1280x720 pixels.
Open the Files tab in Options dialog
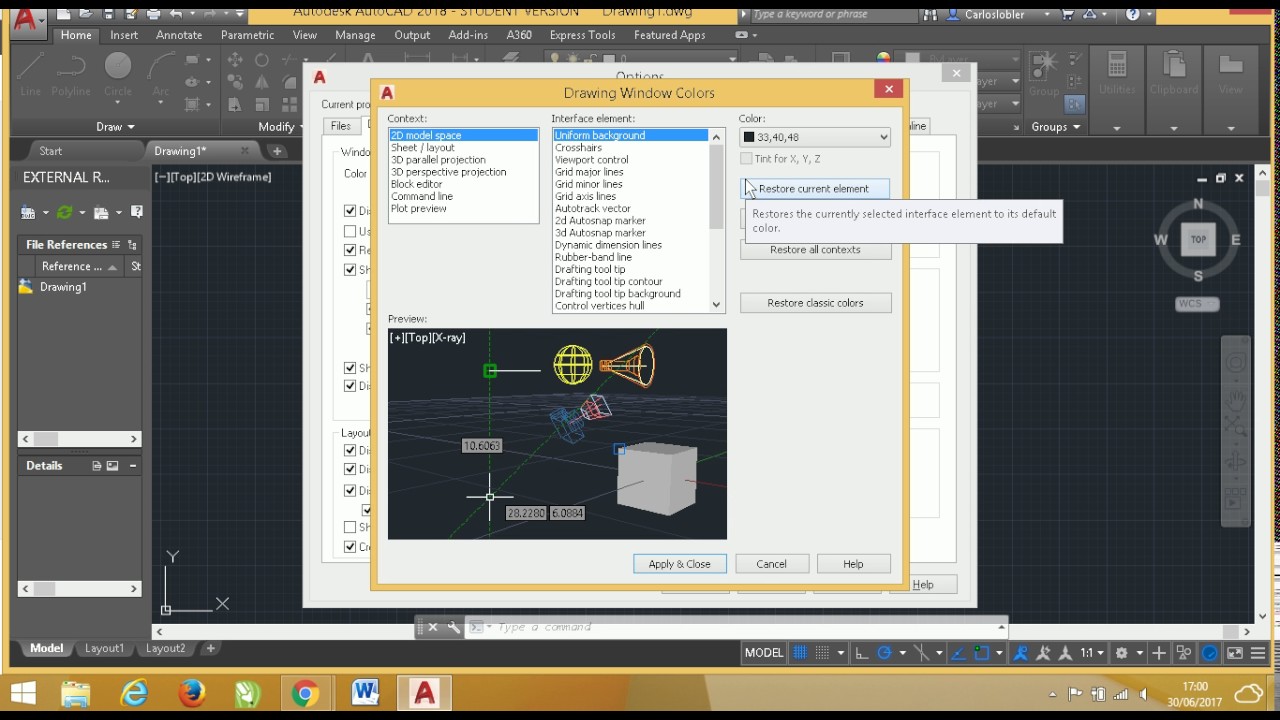340,126
